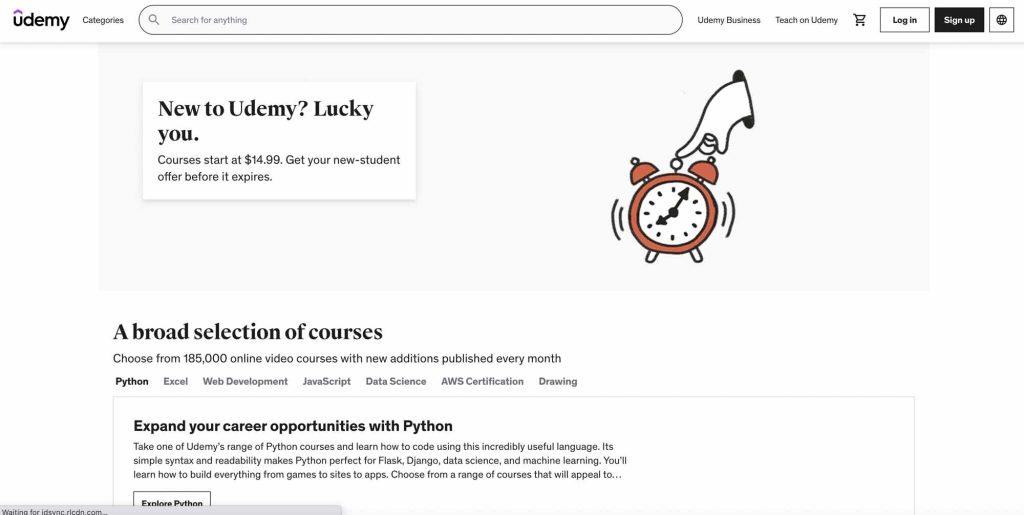The image size is (1024, 515).
Task: Click the Sign up button
Action: [x=959, y=20]
